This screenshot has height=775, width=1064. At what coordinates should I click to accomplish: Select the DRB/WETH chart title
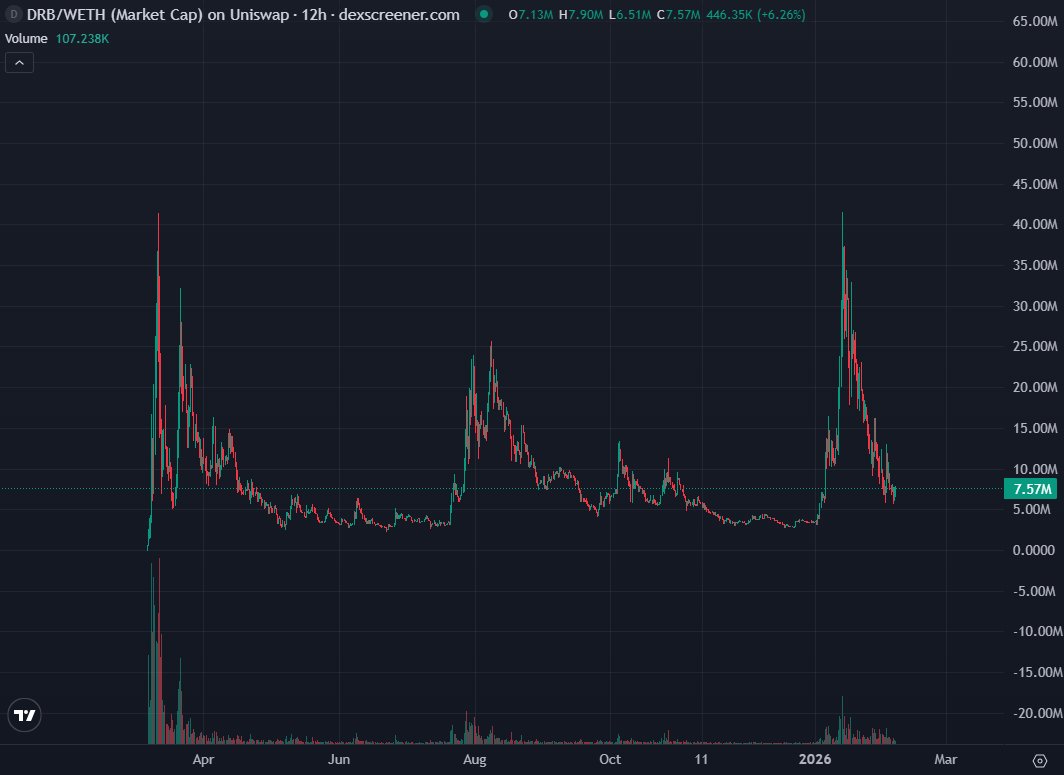(x=243, y=14)
